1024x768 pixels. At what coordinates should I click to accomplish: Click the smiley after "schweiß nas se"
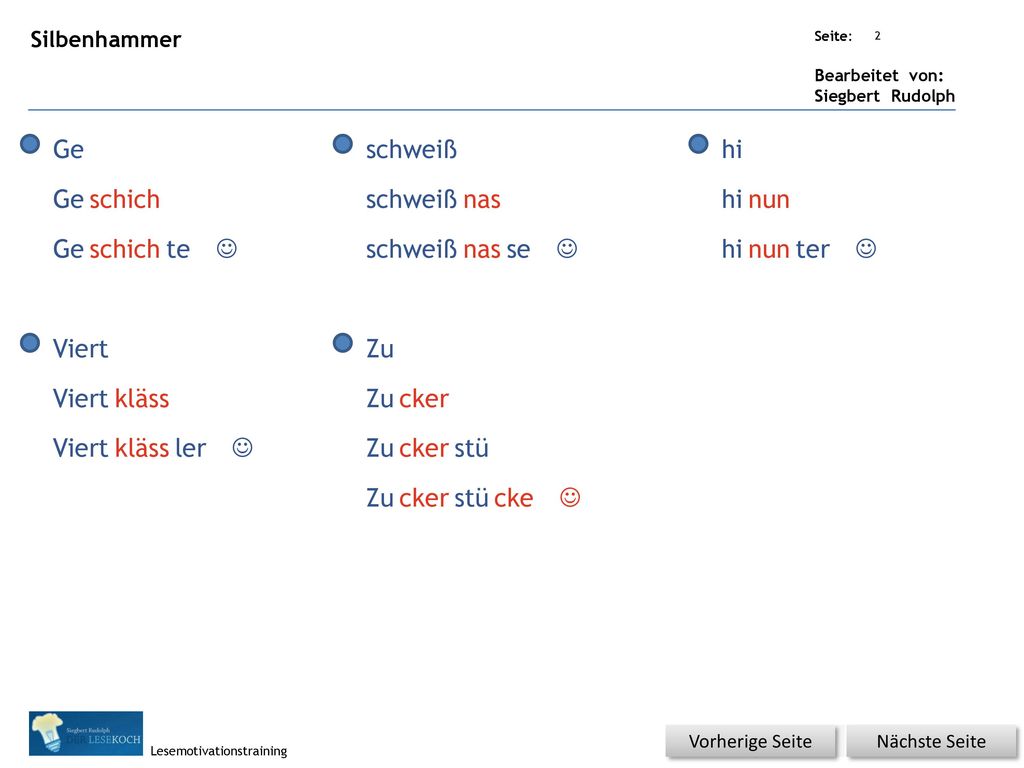[x=567, y=249]
